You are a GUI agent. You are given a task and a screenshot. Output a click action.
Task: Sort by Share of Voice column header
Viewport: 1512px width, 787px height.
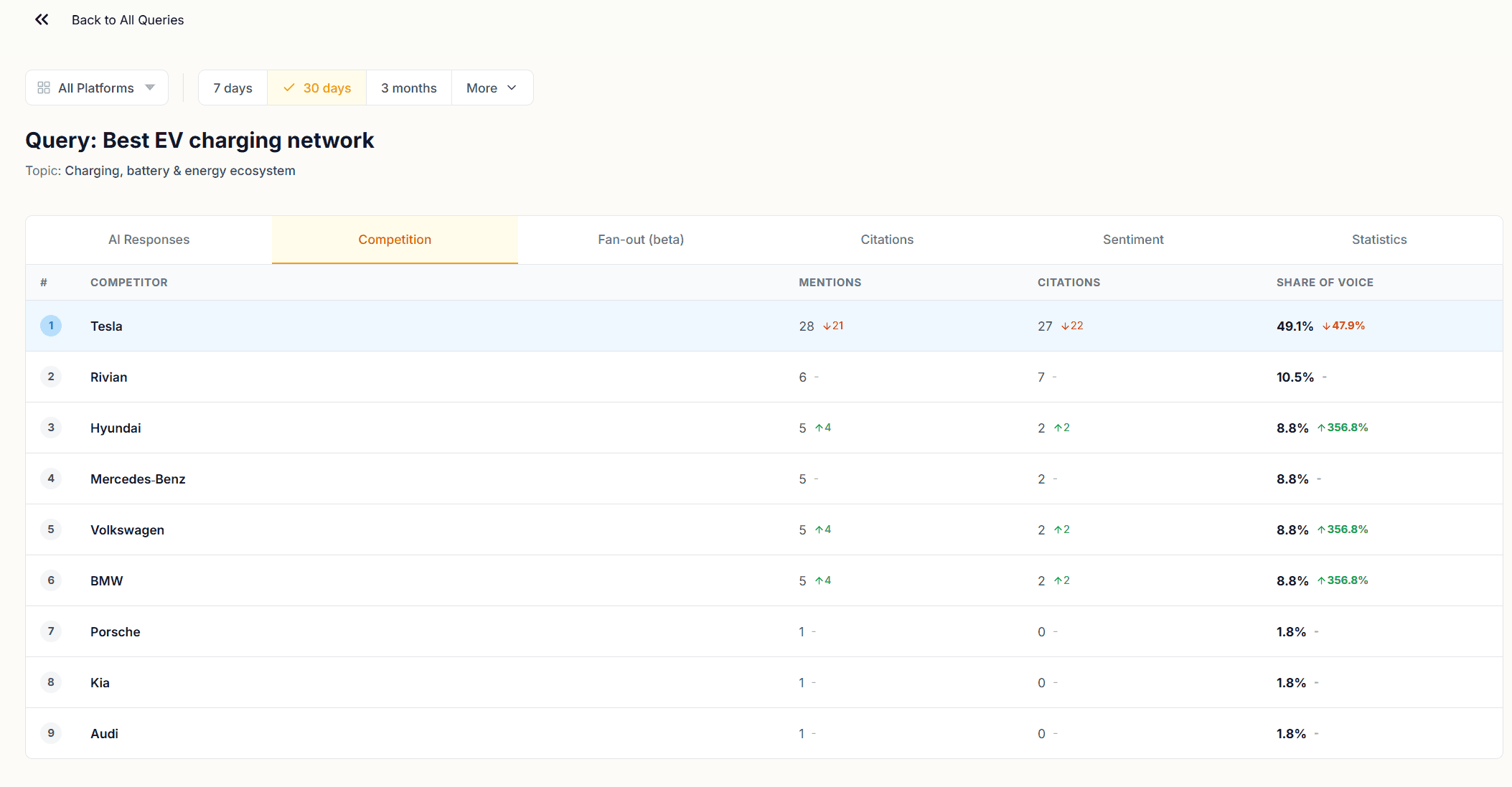pyautogui.click(x=1325, y=283)
